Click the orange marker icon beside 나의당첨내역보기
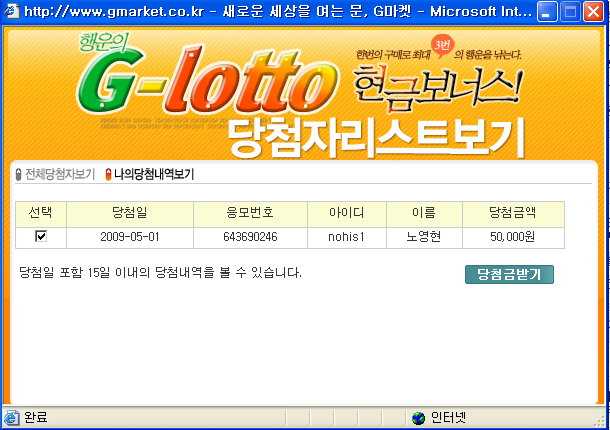The image size is (610, 430). [109, 174]
